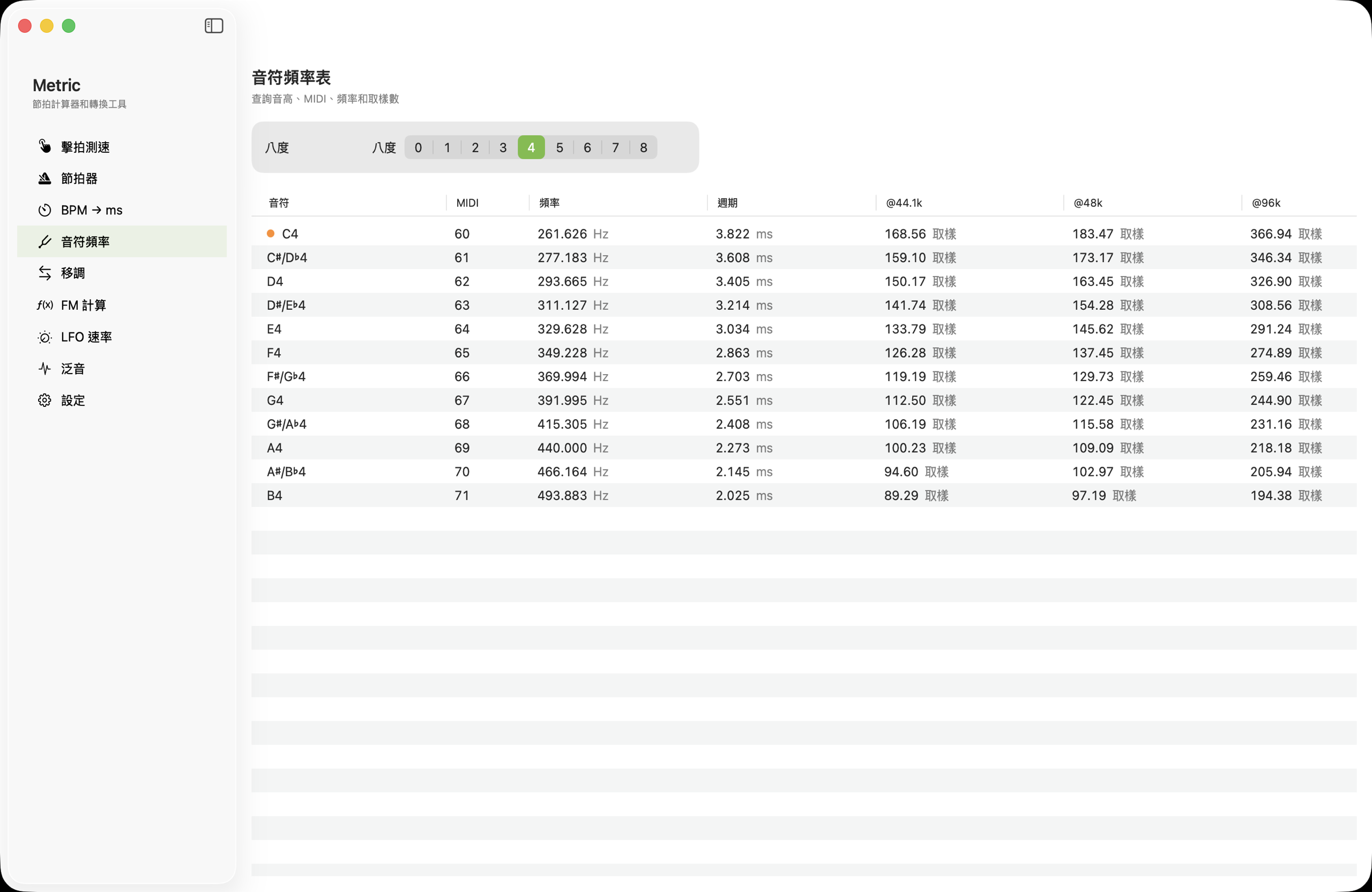This screenshot has height=892, width=1372.
Task: Click the 頻率 column header
Action: (618, 203)
